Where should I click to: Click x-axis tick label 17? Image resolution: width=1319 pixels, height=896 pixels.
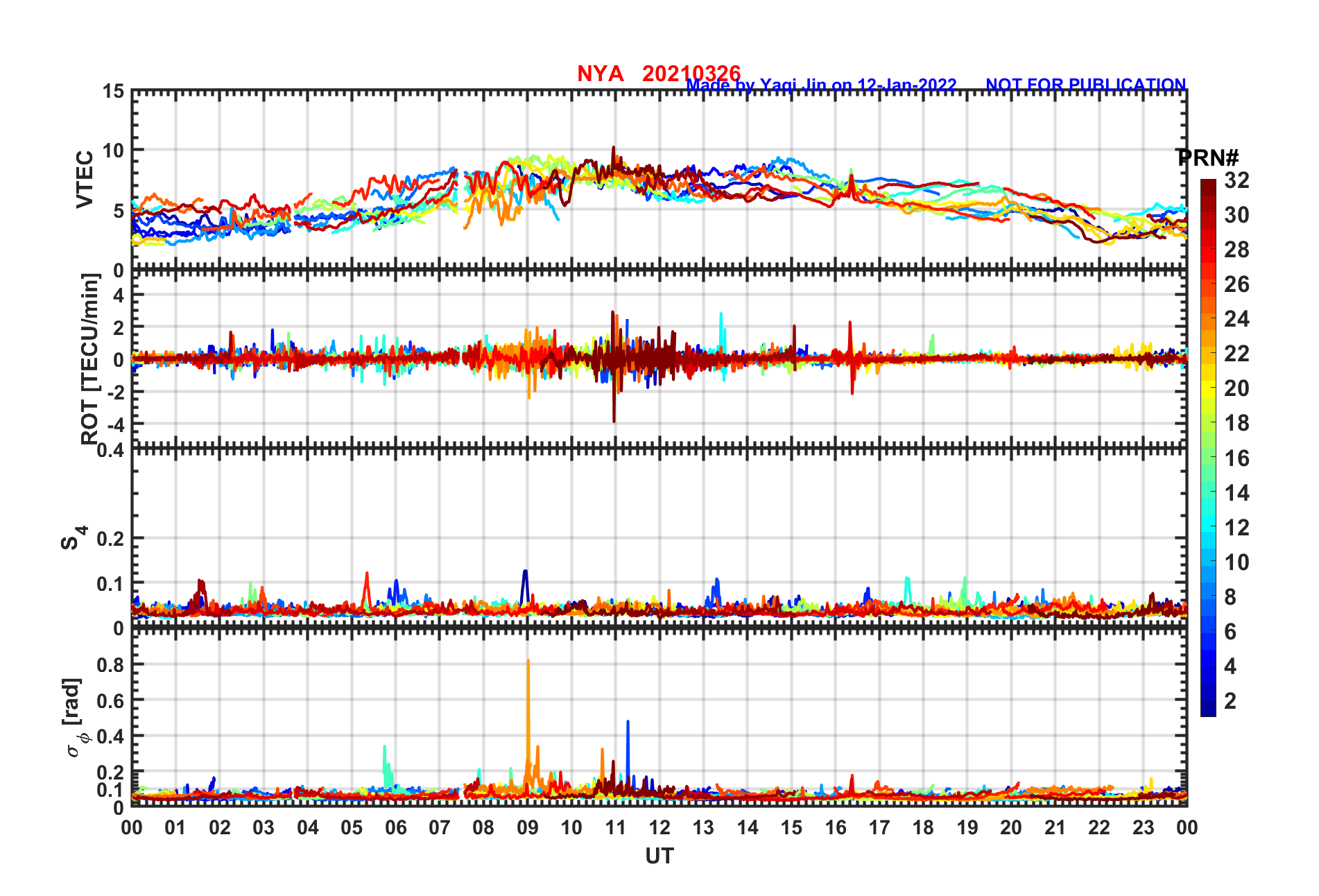click(879, 827)
